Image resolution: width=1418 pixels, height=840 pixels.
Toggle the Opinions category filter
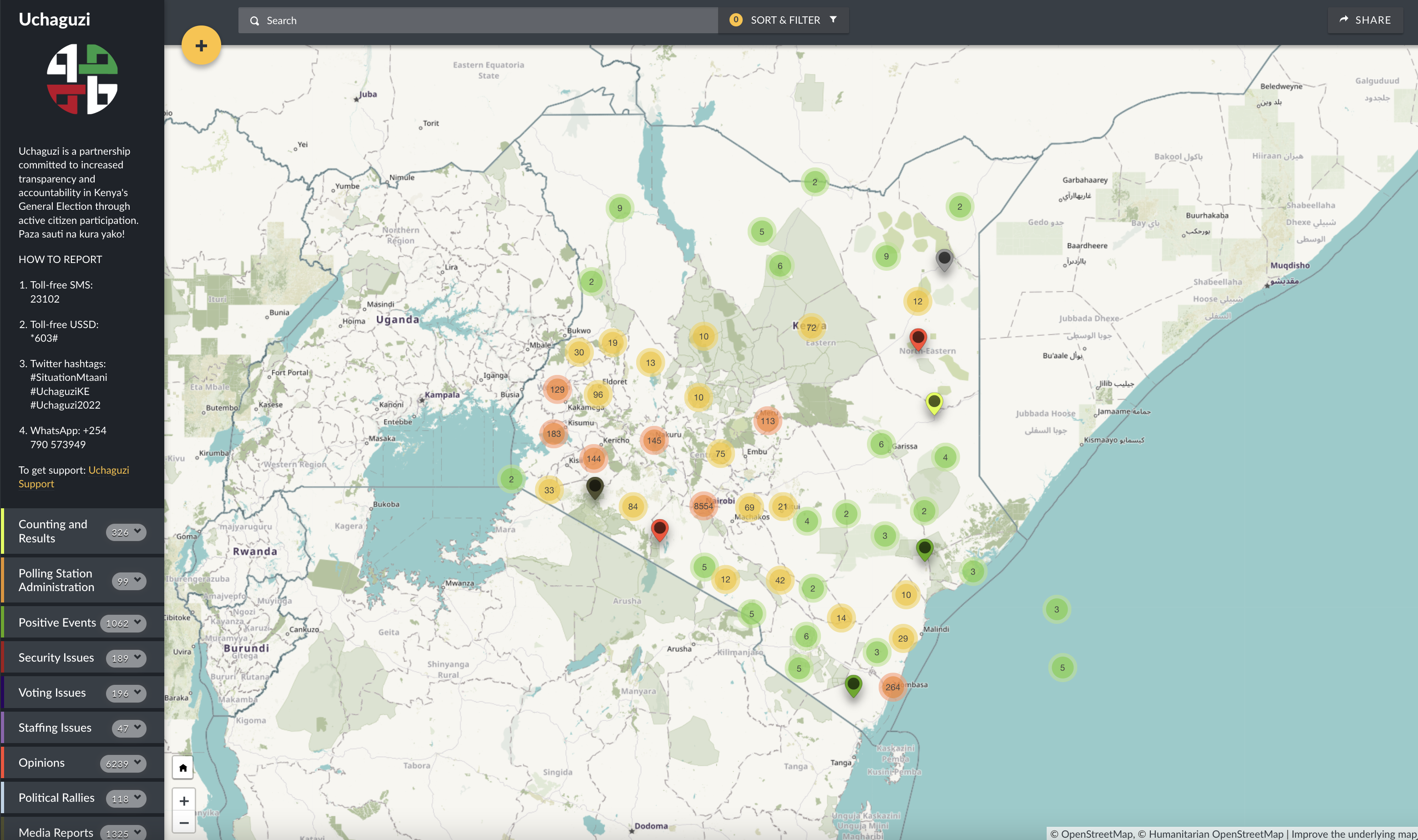tap(41, 763)
